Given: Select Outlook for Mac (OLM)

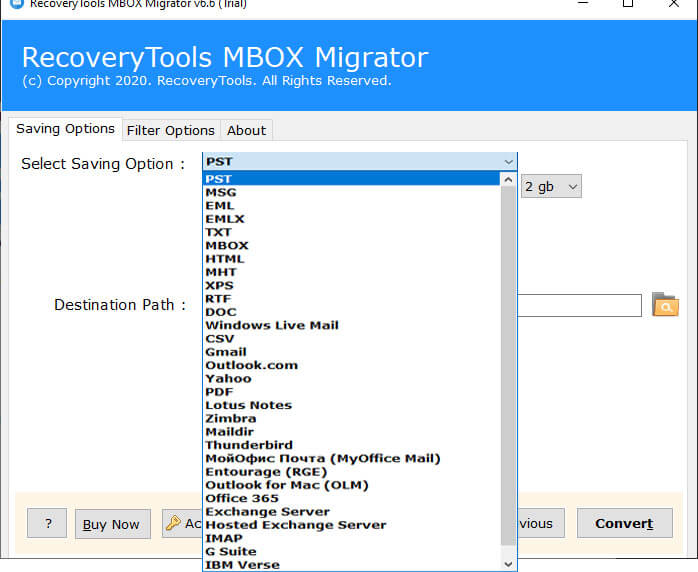Looking at the screenshot, I should (x=352, y=485).
